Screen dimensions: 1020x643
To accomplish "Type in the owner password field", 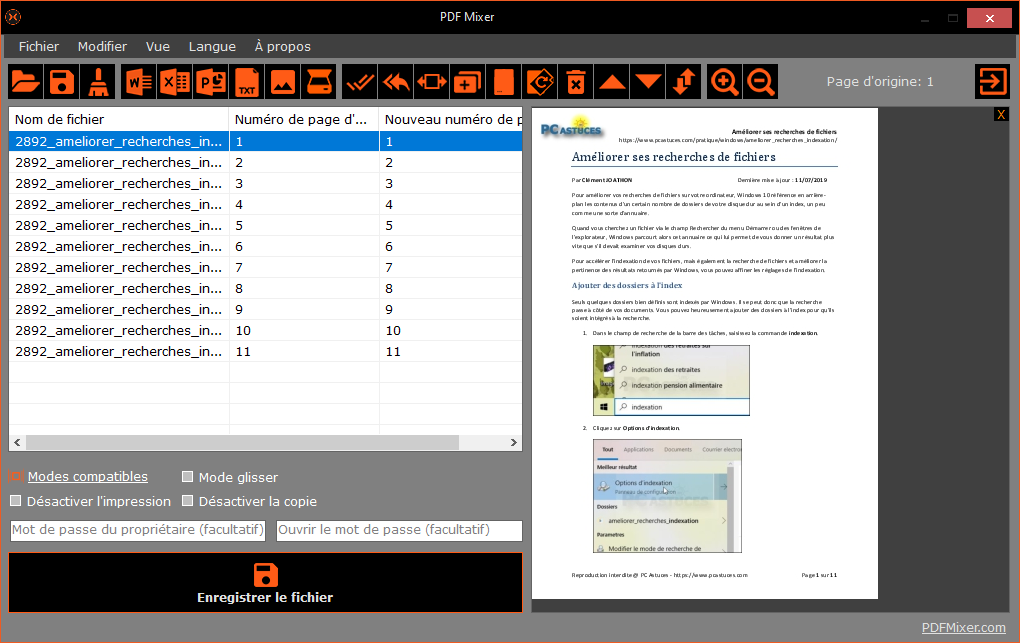I will coord(136,530).
